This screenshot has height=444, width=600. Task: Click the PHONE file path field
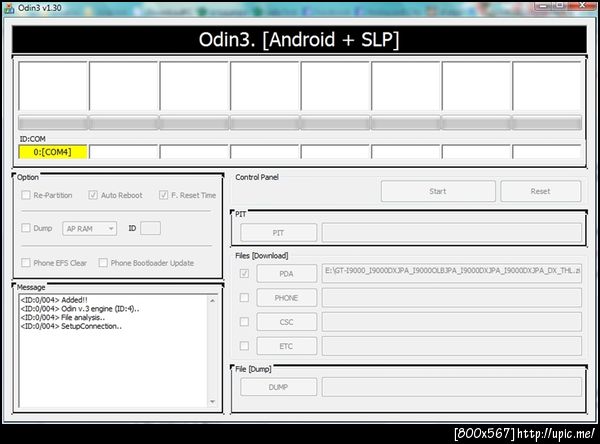coord(452,298)
